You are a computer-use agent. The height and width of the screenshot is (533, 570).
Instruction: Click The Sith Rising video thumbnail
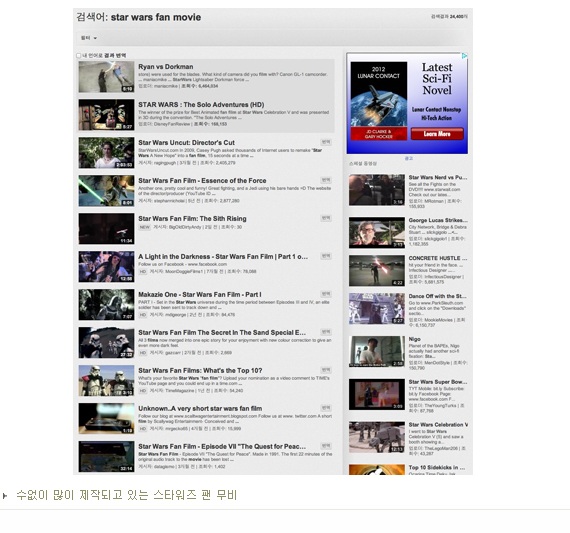coord(106,229)
